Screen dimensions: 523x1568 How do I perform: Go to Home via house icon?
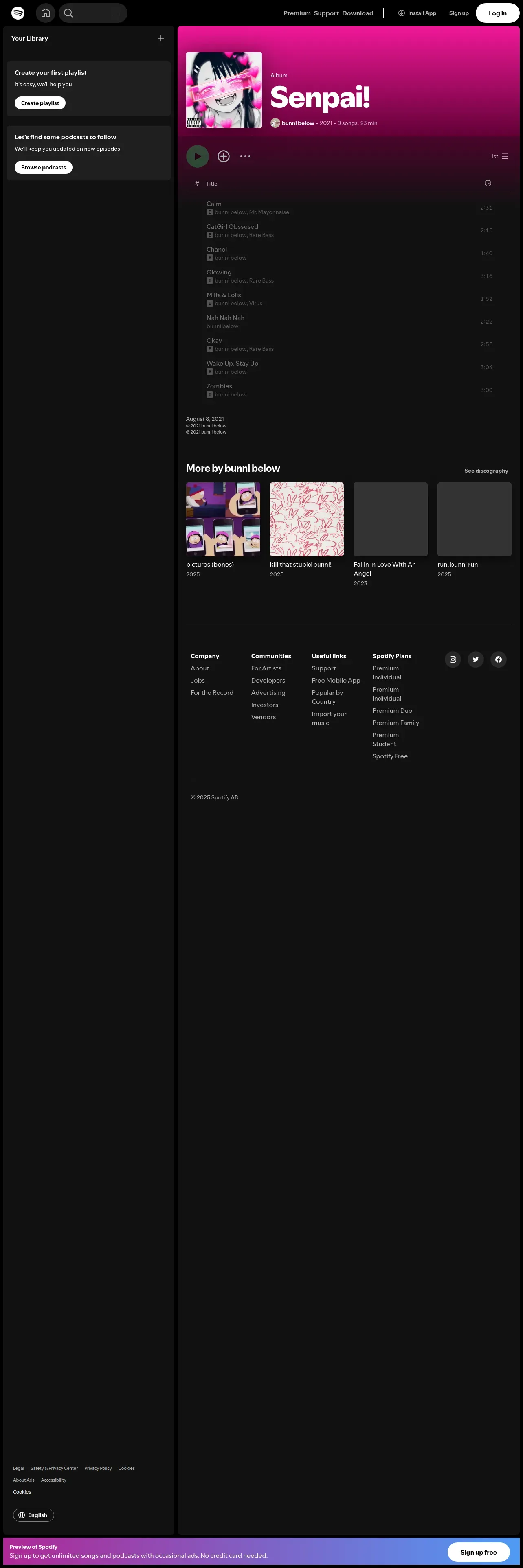pos(46,13)
